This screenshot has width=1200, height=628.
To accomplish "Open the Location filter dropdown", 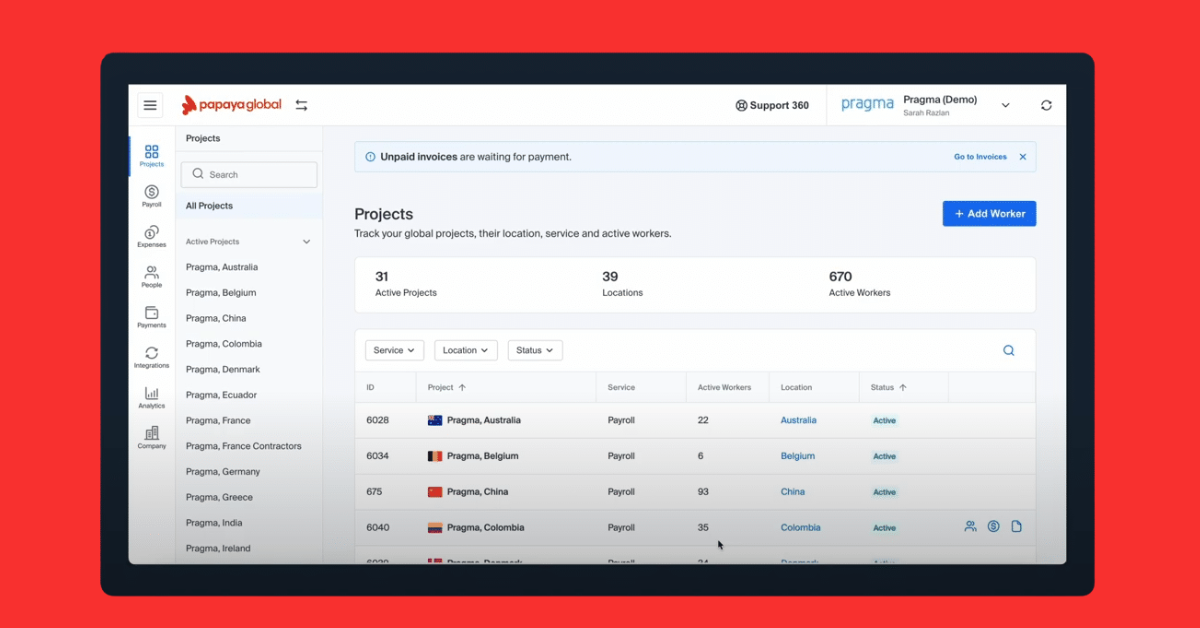I will point(465,350).
